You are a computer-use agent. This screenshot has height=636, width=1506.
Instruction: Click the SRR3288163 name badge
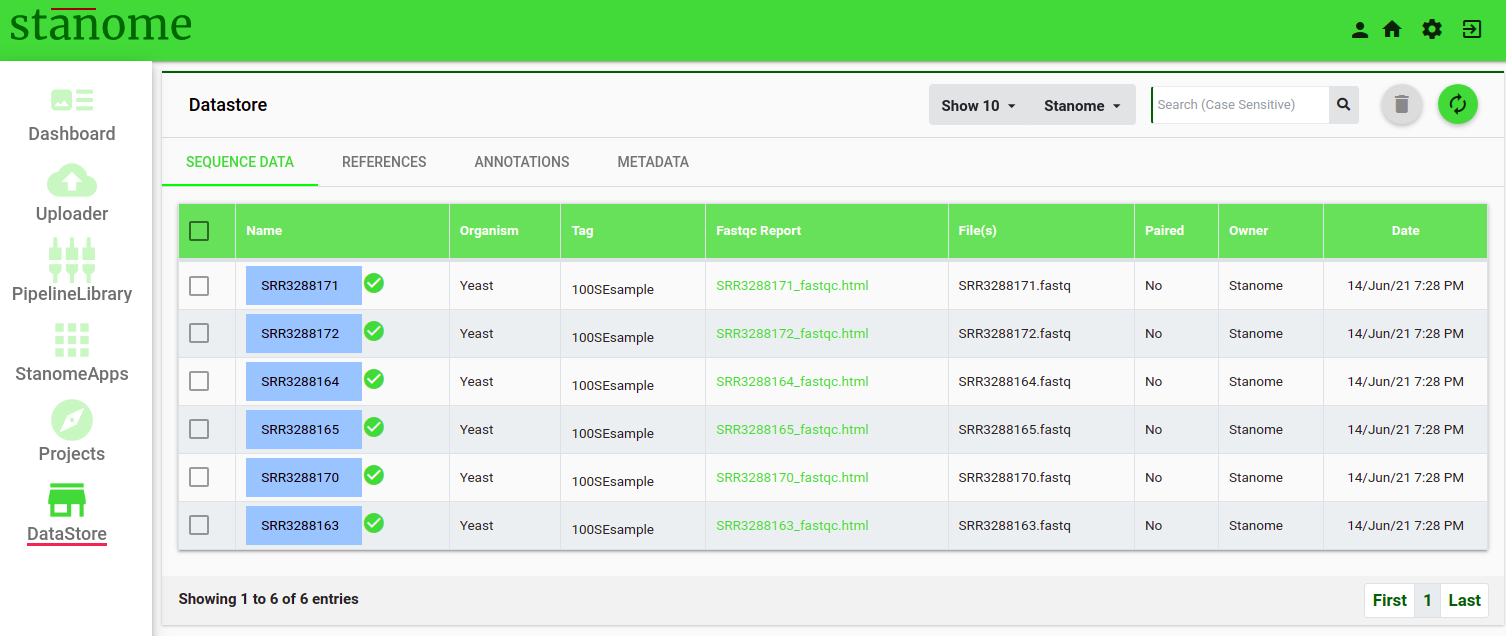[303, 526]
